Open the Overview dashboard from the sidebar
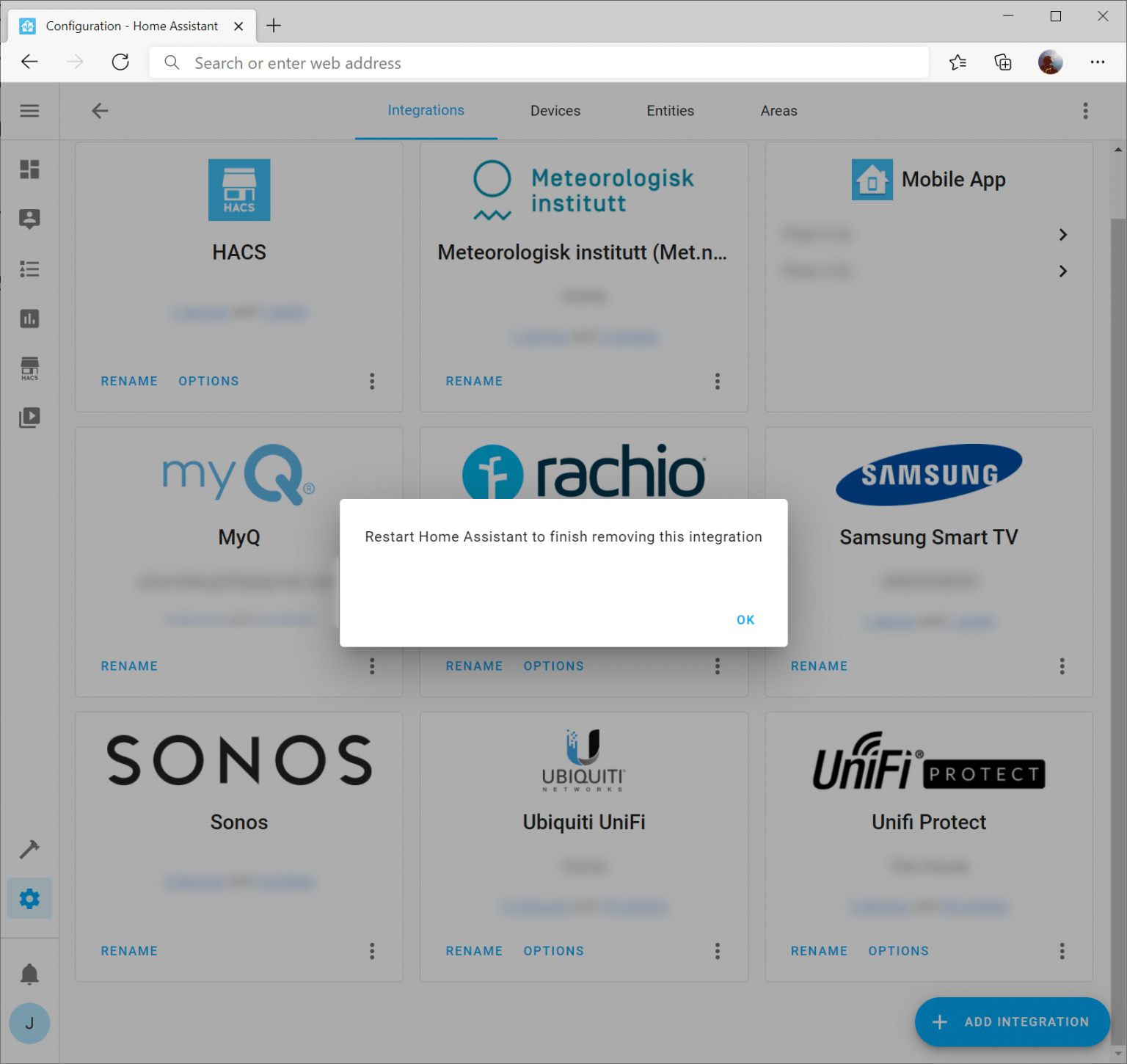Screen dimensions: 1127x1064 pyautogui.click(x=29, y=170)
